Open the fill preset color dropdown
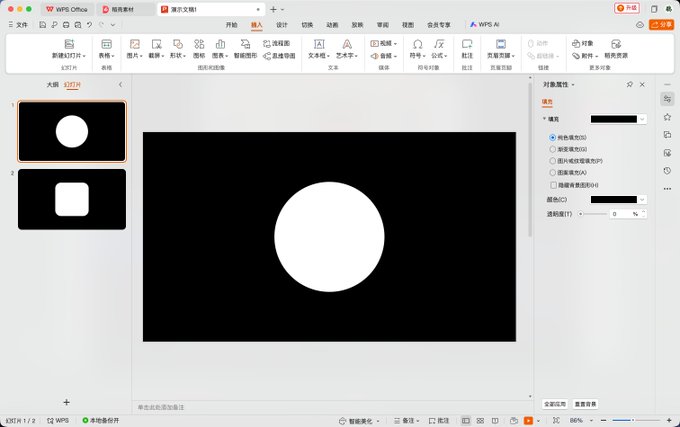Viewport: 680px width, 427px height. (642, 119)
